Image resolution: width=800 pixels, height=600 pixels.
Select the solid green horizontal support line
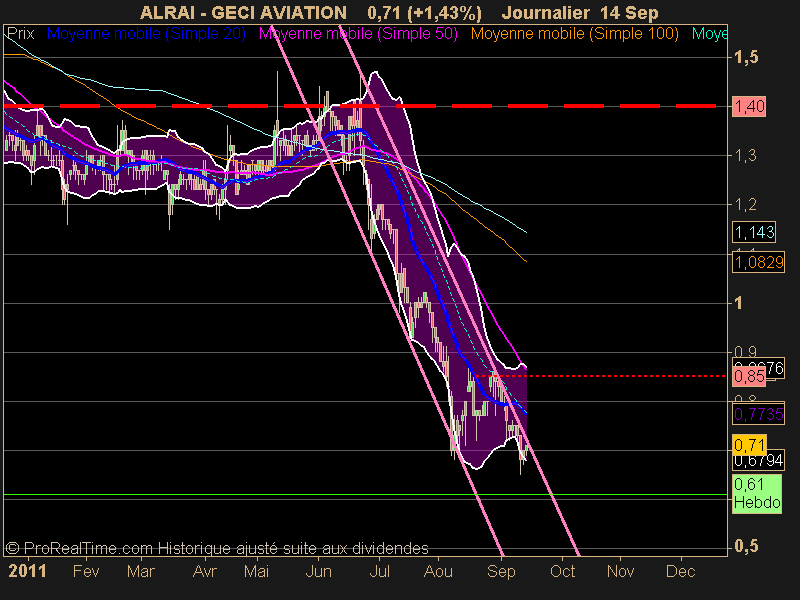click(365, 494)
